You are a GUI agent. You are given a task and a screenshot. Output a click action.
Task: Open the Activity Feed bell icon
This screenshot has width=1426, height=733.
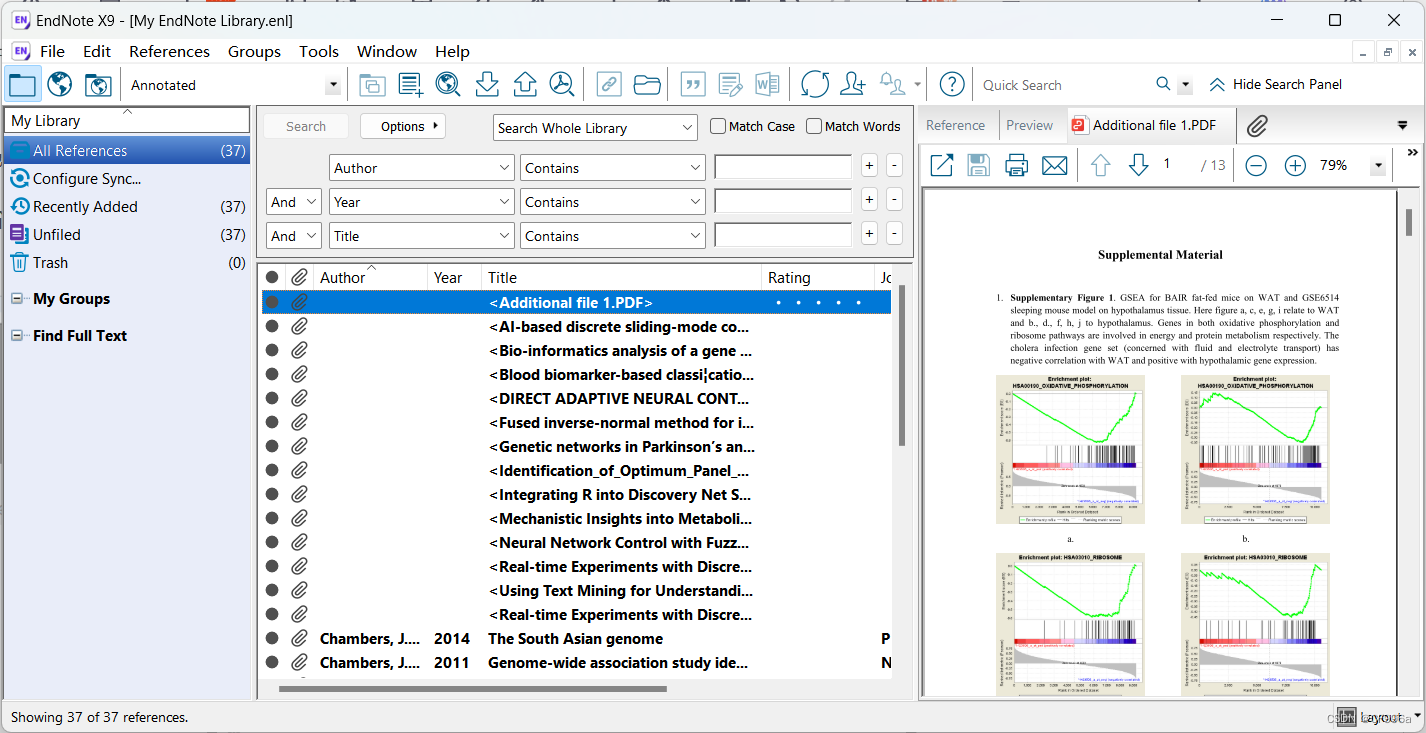(892, 85)
